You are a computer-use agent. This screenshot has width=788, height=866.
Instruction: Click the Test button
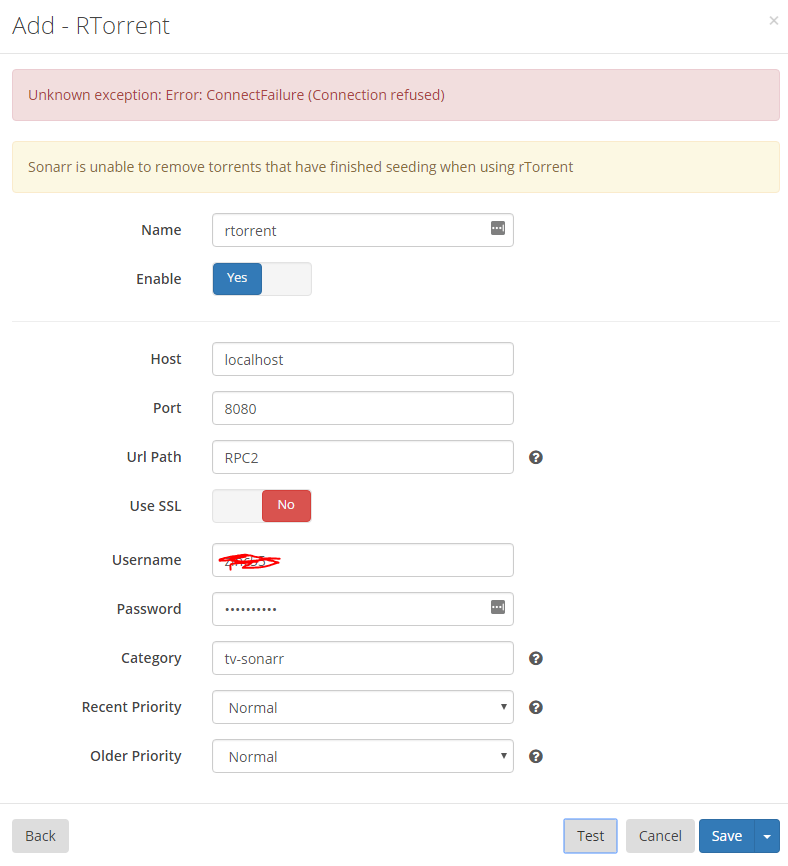[590, 836]
